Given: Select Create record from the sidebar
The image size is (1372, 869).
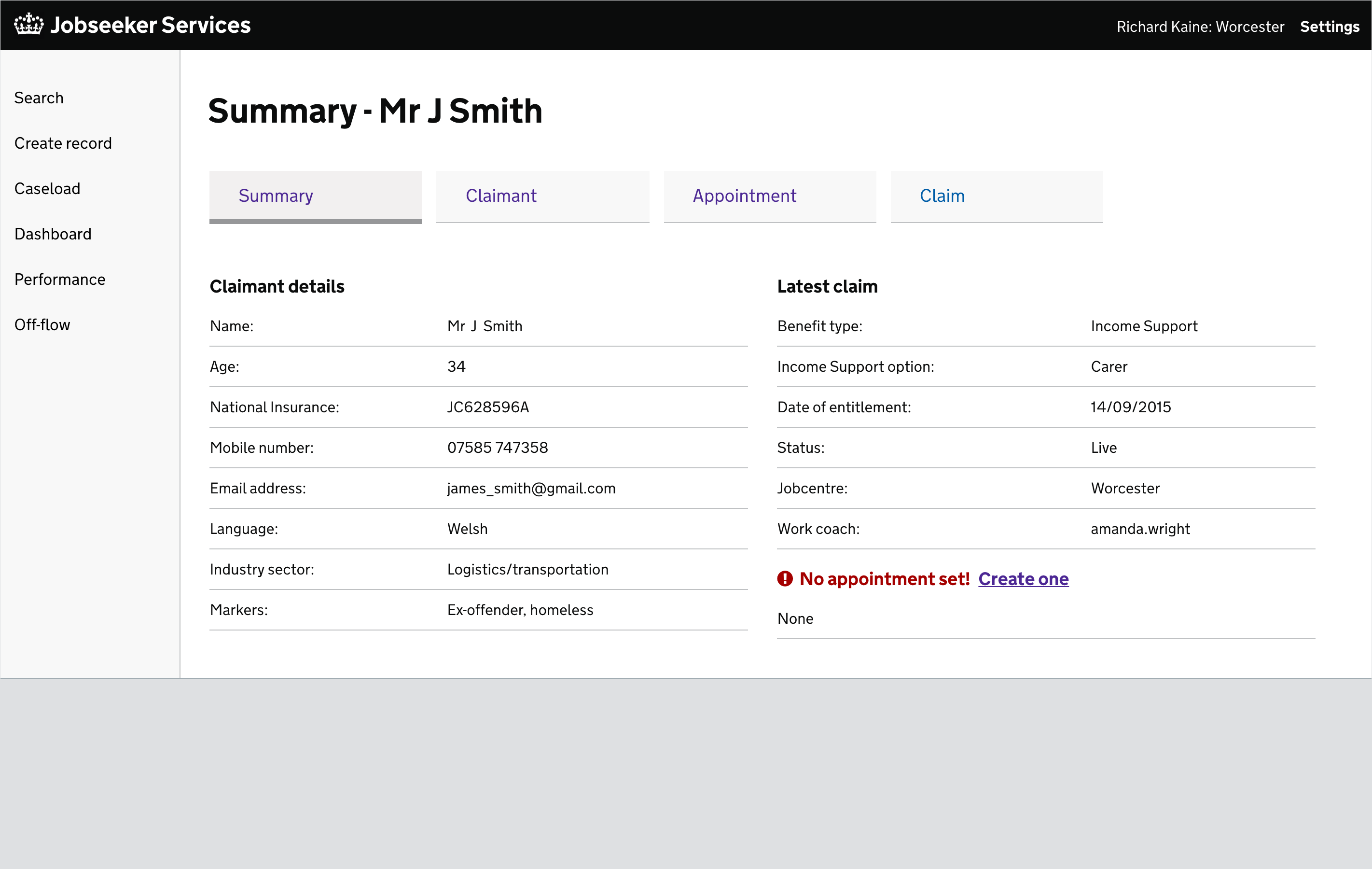Looking at the screenshot, I should click(x=63, y=143).
